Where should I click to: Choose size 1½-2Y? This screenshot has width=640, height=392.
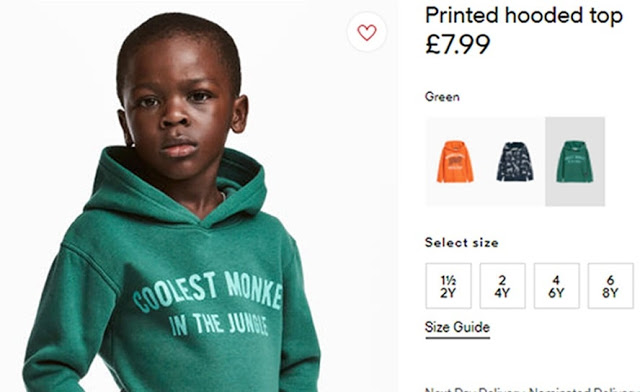coord(448,286)
